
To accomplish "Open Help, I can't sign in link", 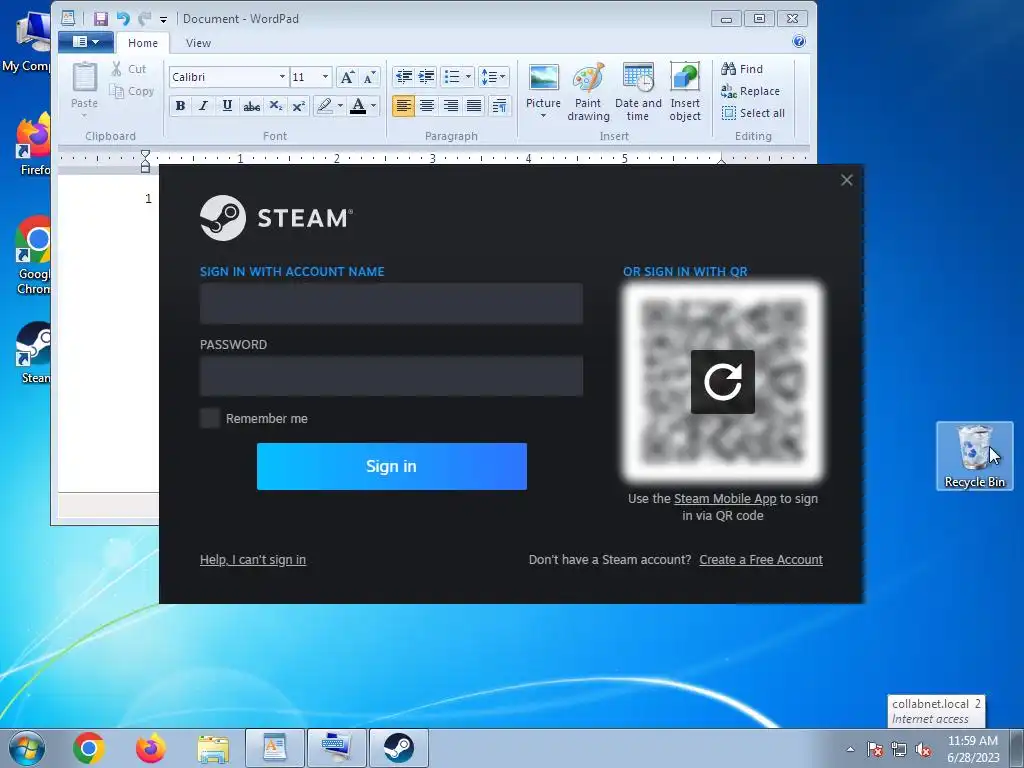I will [x=253, y=560].
